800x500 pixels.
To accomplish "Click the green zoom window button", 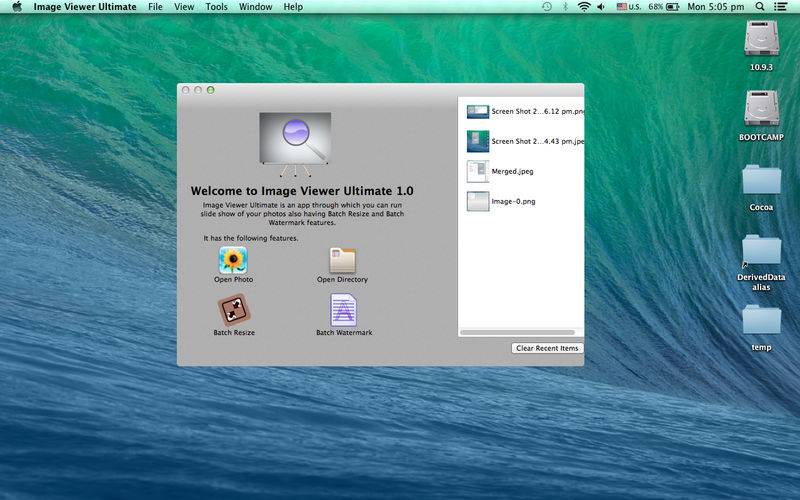I will point(211,90).
